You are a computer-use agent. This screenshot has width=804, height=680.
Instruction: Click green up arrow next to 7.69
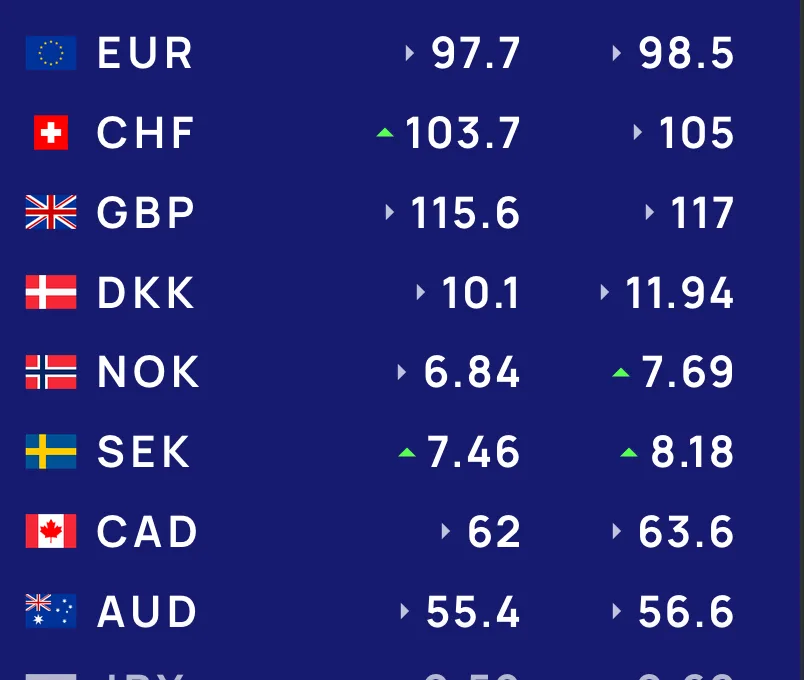(621, 373)
